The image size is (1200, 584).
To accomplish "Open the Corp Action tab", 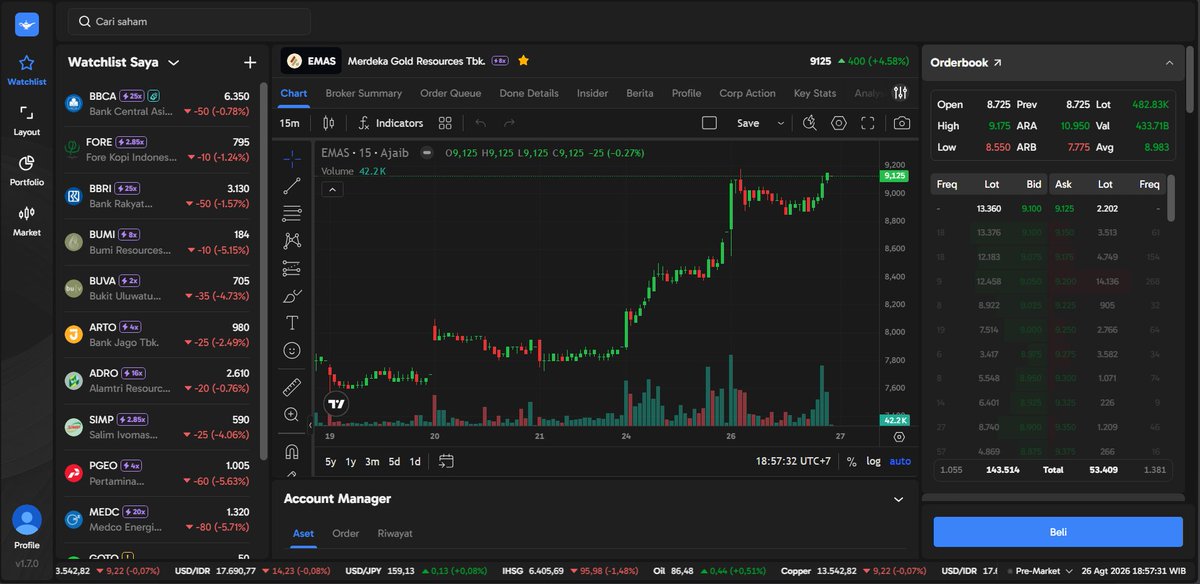I will (x=747, y=93).
